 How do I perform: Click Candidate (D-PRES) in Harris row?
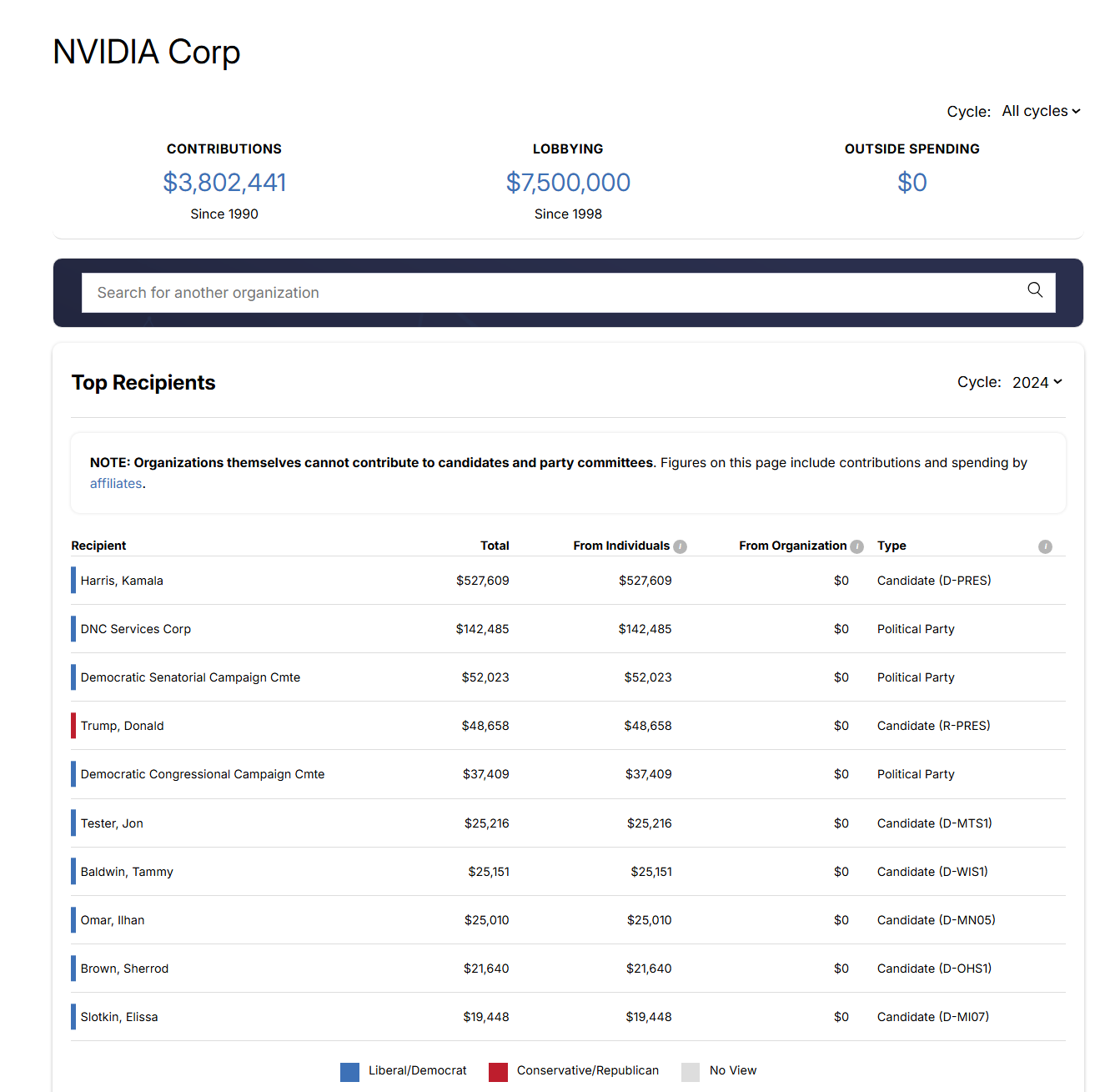pos(934,581)
